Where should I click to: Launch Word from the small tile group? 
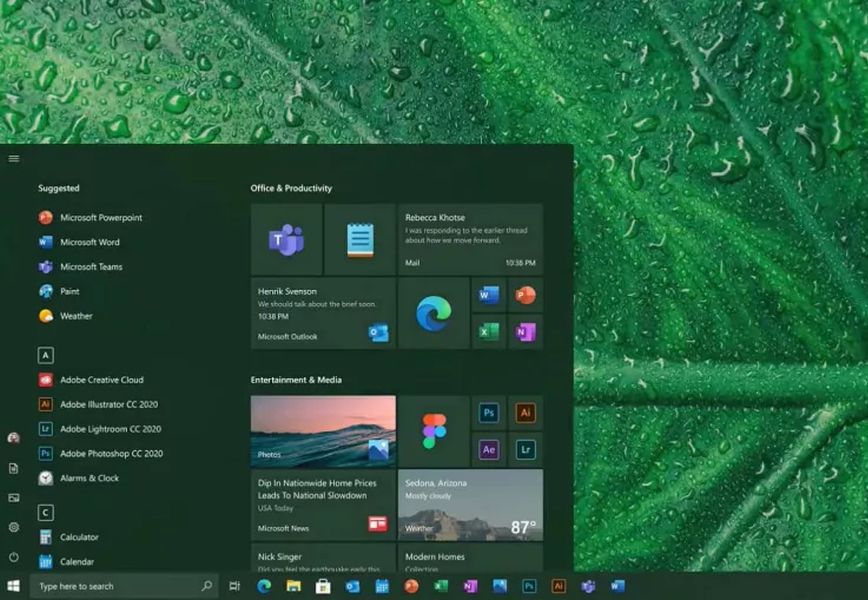point(488,295)
